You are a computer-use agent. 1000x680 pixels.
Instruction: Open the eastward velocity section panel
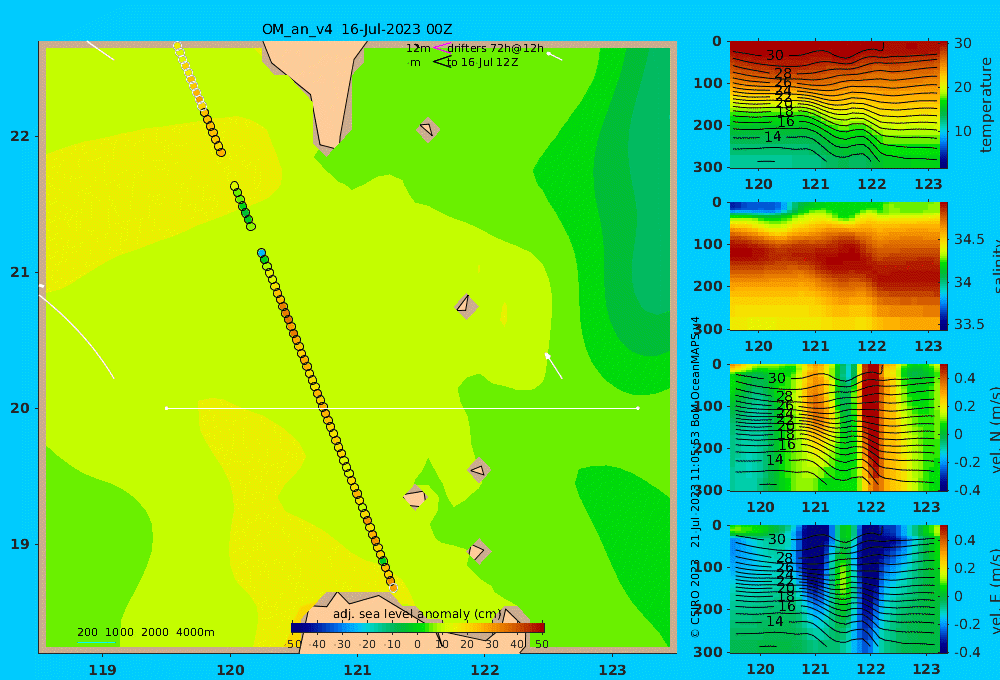[834, 589]
